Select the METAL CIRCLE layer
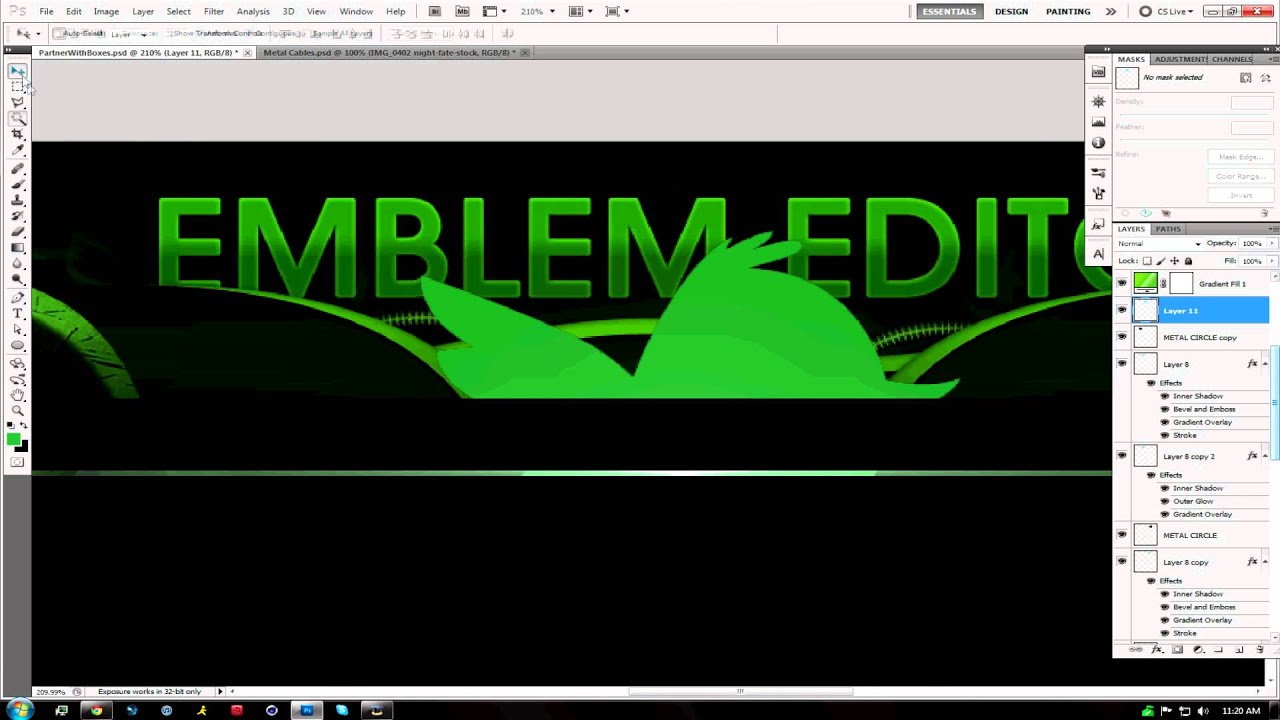 coord(1192,535)
